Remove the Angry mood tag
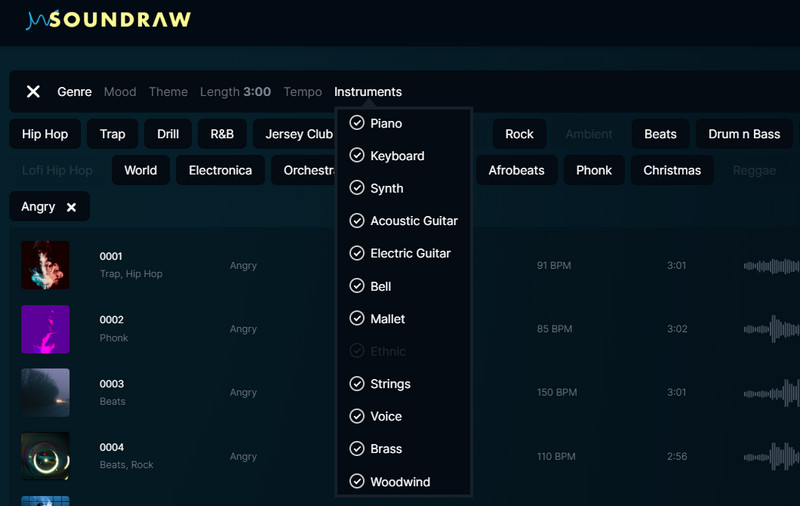 click(71, 207)
